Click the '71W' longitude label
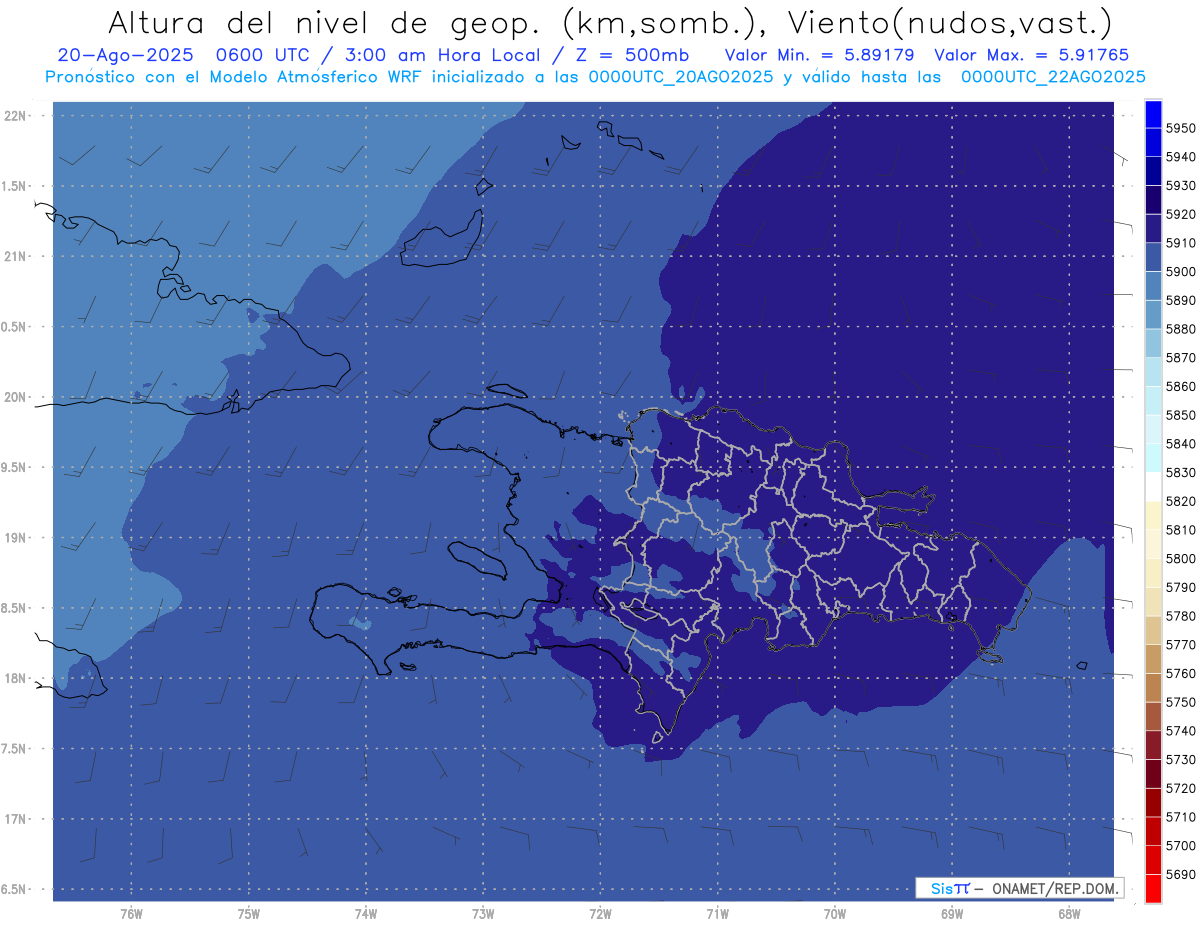 pyautogui.click(x=717, y=914)
